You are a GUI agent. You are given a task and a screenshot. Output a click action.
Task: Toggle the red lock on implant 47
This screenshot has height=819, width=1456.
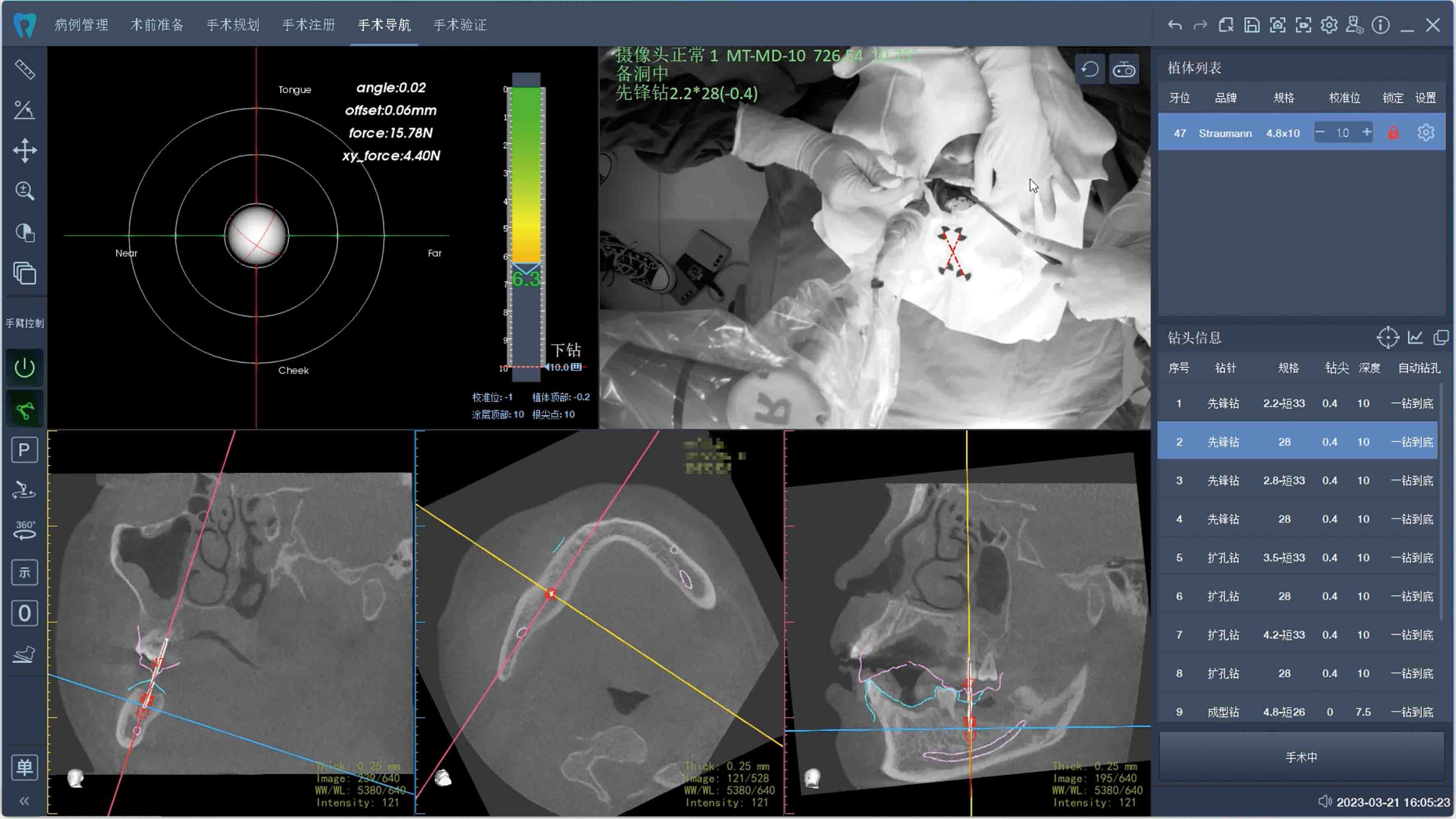(1393, 133)
